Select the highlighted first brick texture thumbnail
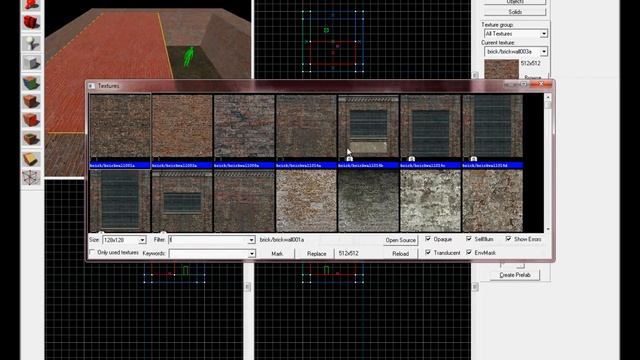This screenshot has width=640, height=360. 120,126
